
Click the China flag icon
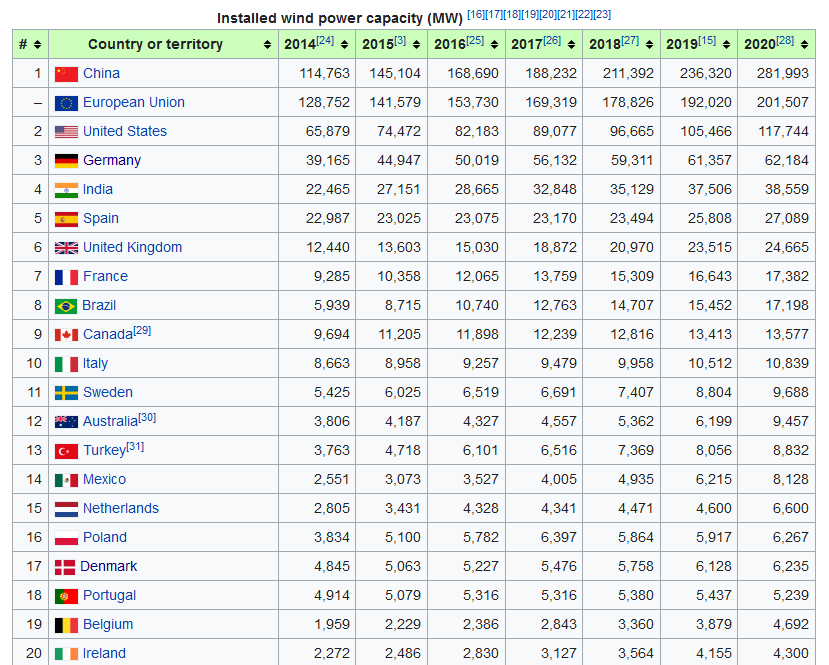point(66,74)
